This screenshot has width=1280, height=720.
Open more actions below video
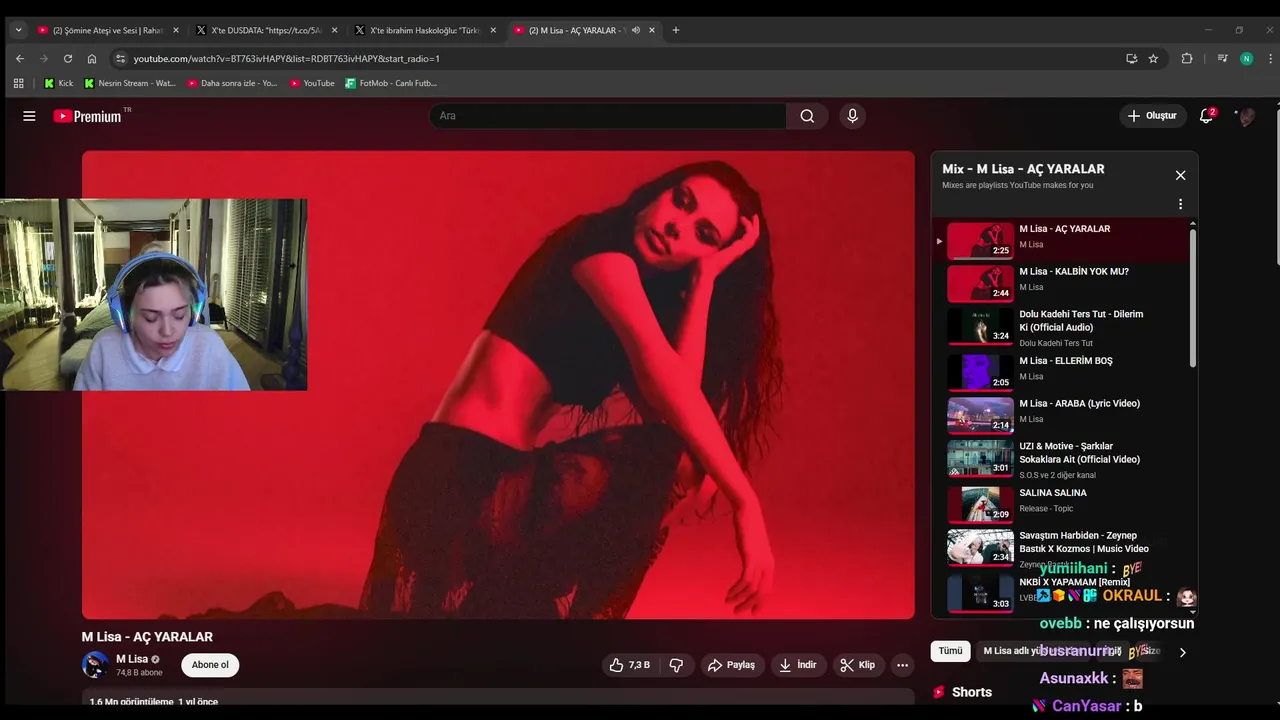902,665
